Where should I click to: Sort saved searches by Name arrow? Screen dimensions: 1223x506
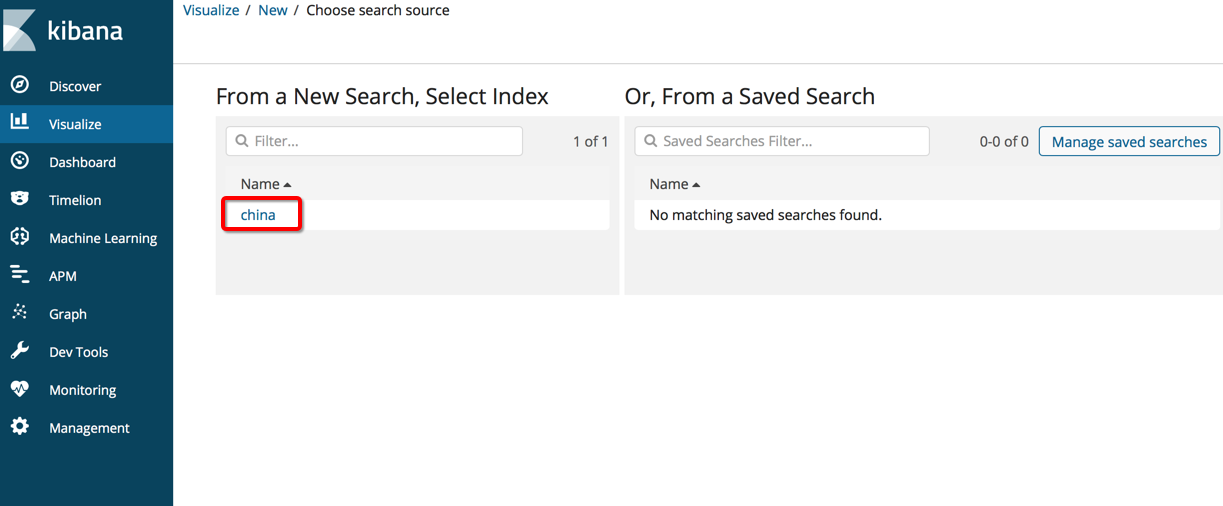(697, 185)
